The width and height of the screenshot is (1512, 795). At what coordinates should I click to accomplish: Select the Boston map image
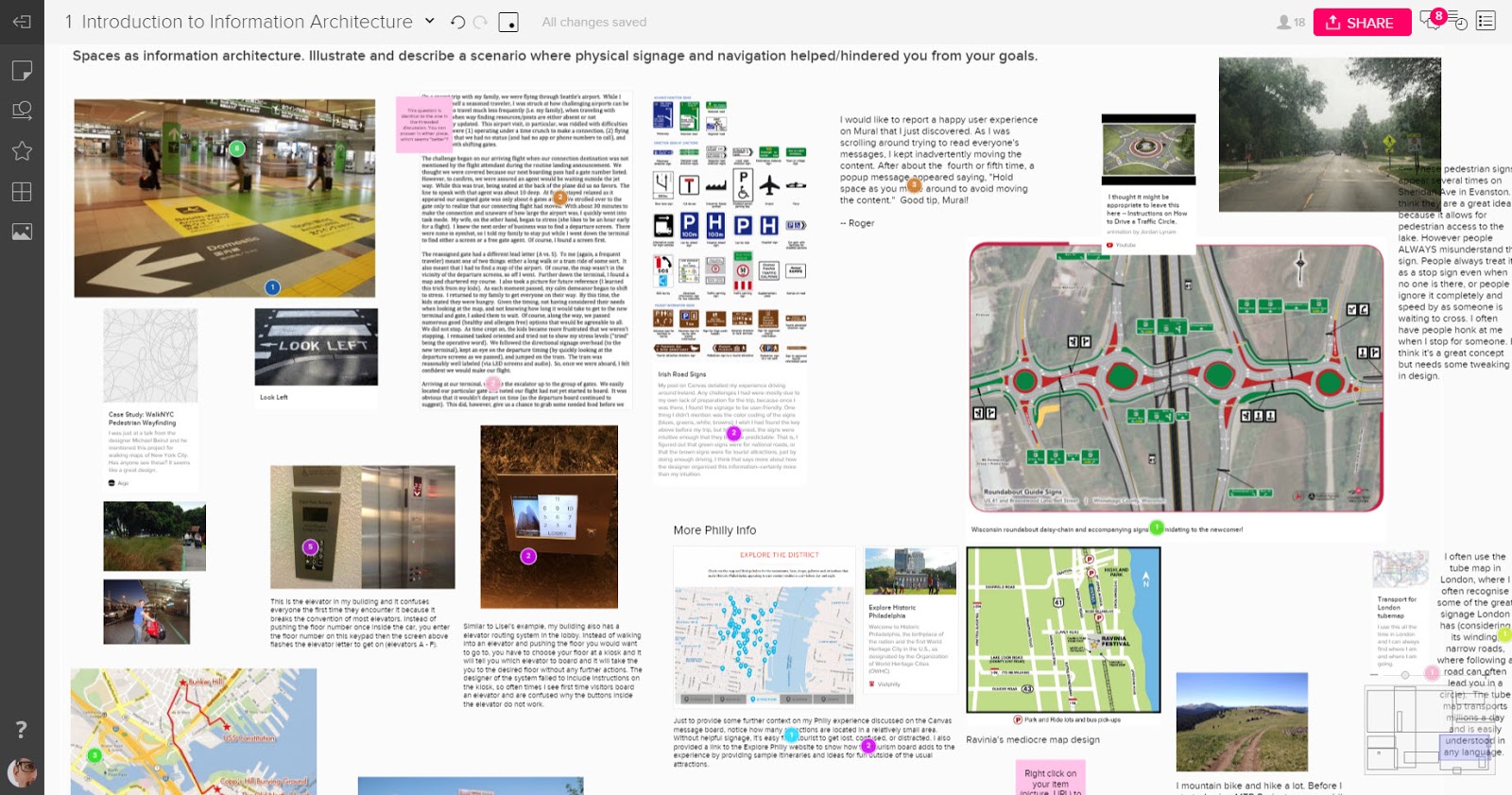click(194, 732)
